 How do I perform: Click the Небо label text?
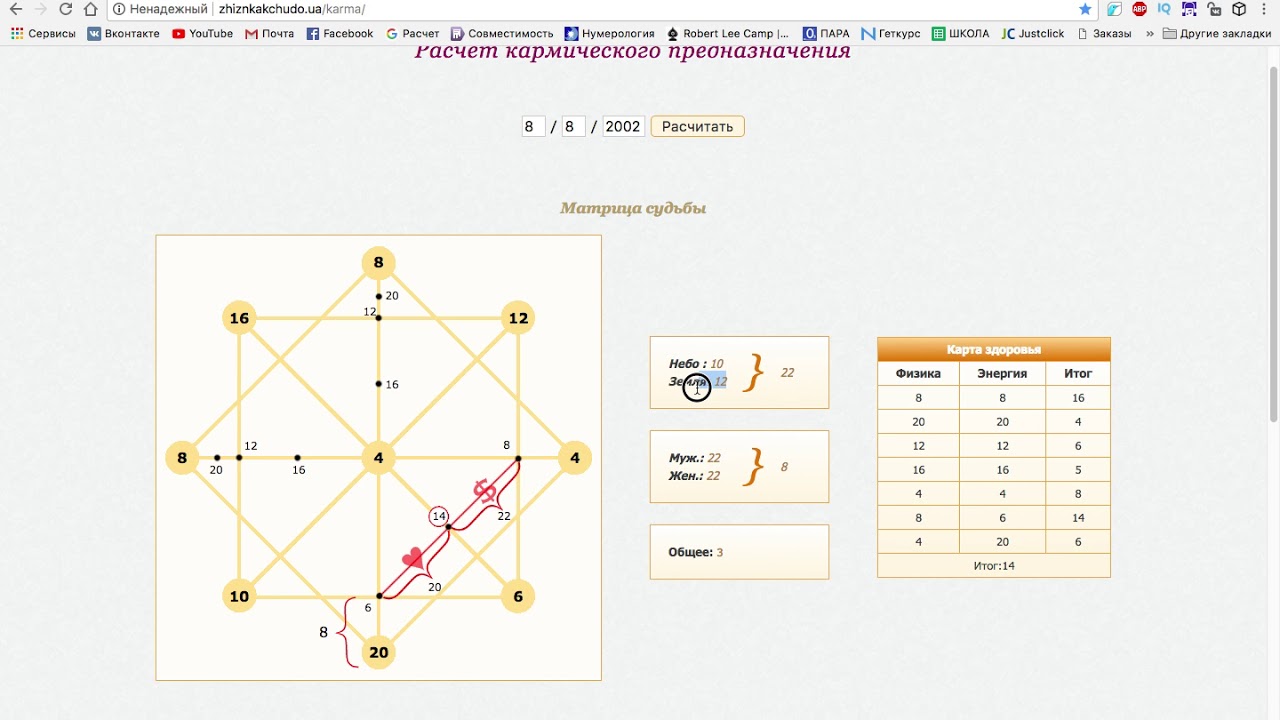pyautogui.click(x=688, y=364)
